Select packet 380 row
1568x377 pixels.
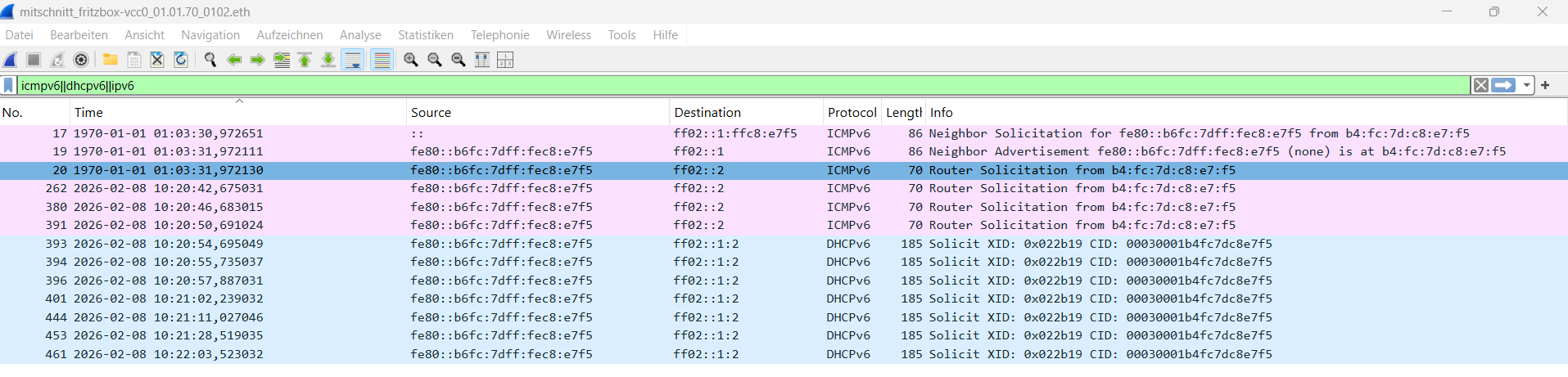point(784,207)
